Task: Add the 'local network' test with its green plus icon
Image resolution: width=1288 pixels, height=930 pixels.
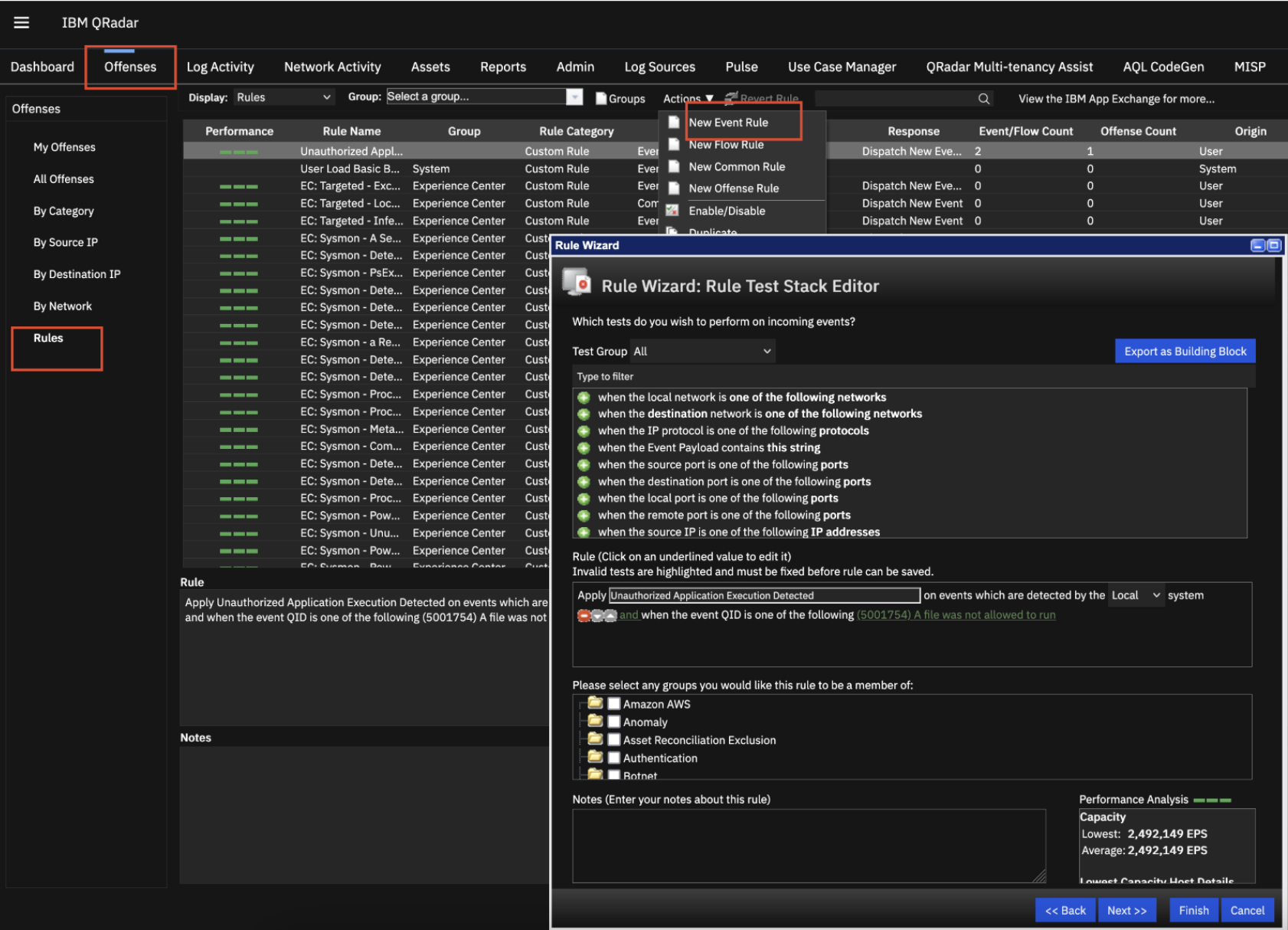Action: [584, 397]
